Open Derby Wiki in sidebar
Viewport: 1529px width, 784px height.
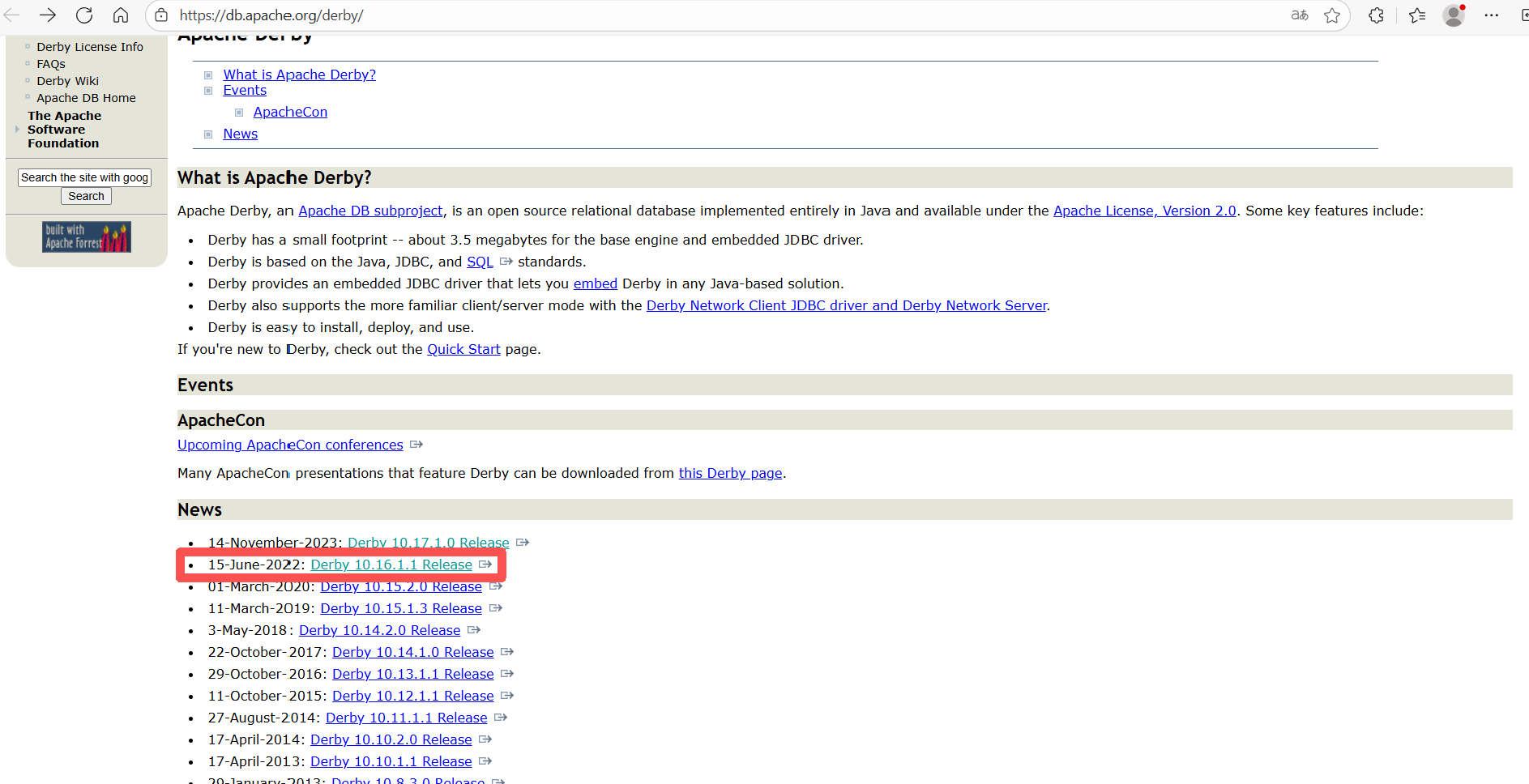(x=67, y=81)
